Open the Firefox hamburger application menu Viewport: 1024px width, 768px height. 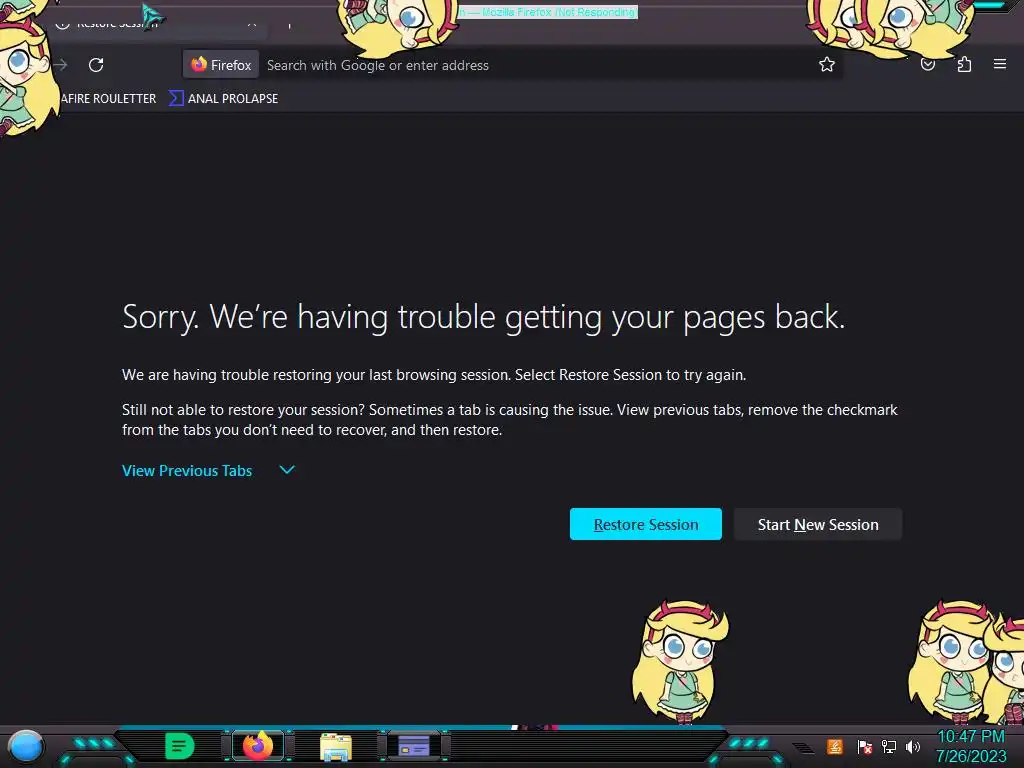coord(999,64)
